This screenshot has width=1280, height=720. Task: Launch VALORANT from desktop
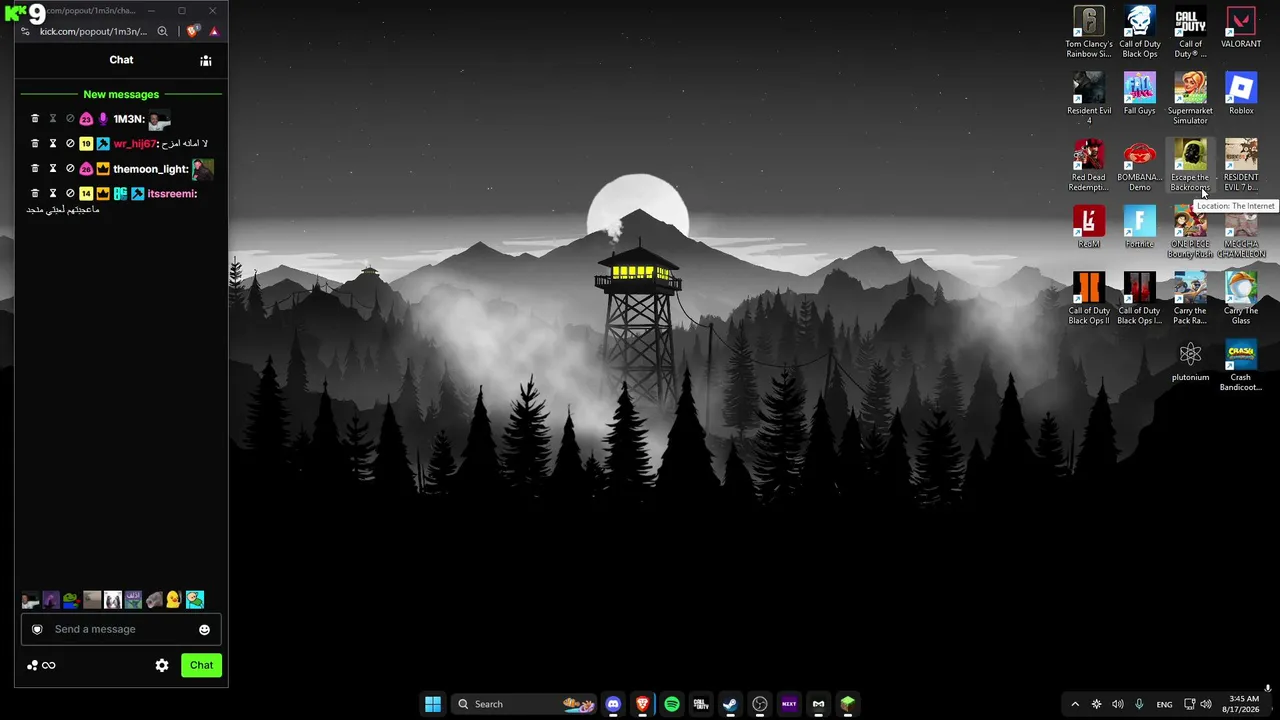(x=1241, y=28)
